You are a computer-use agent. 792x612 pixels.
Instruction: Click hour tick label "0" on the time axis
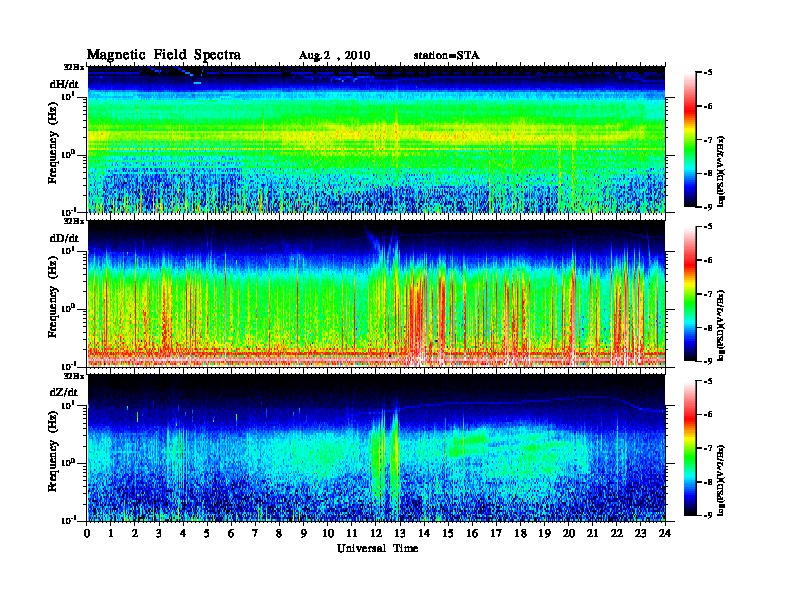click(x=87, y=533)
